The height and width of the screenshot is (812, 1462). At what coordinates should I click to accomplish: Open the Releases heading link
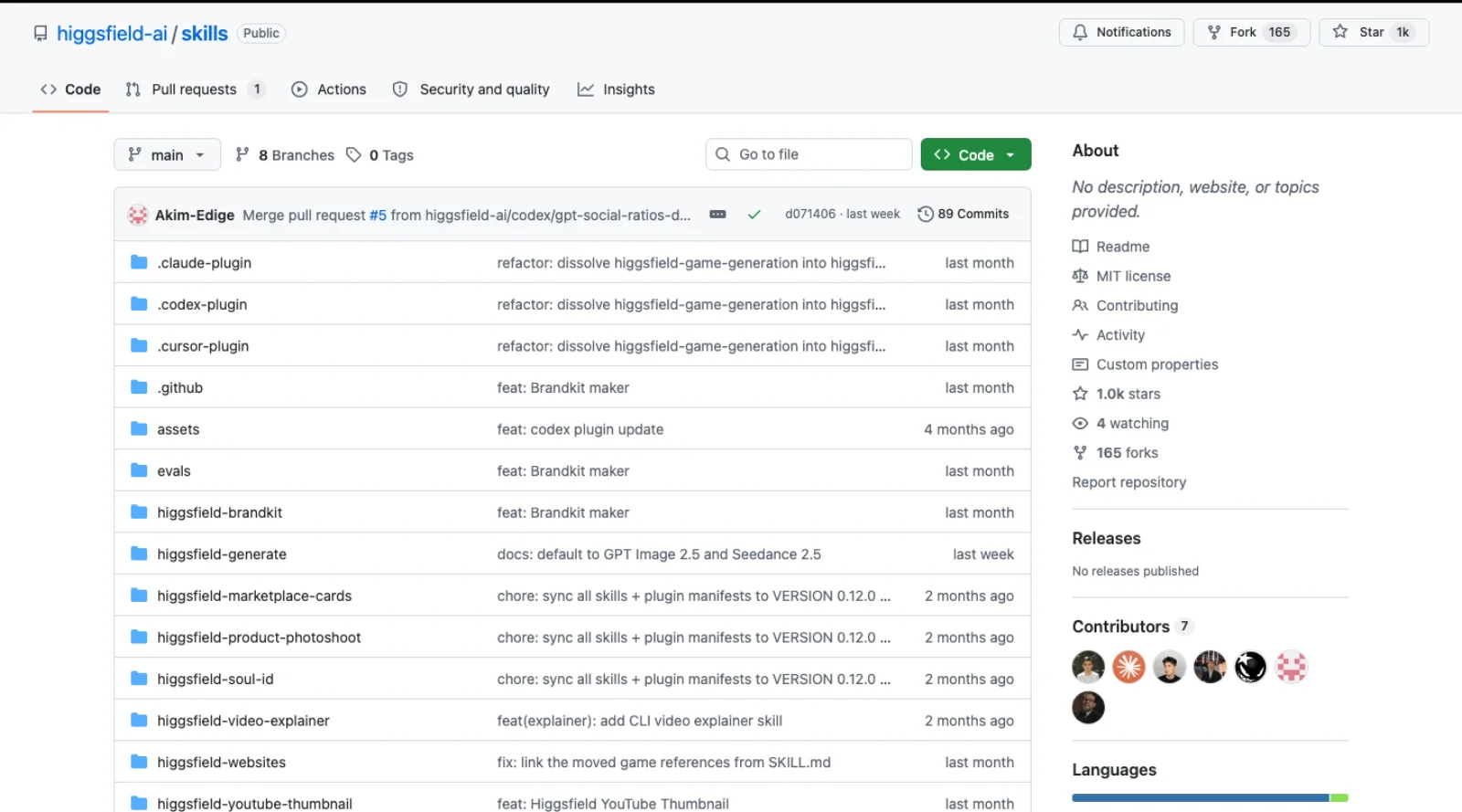1107,538
